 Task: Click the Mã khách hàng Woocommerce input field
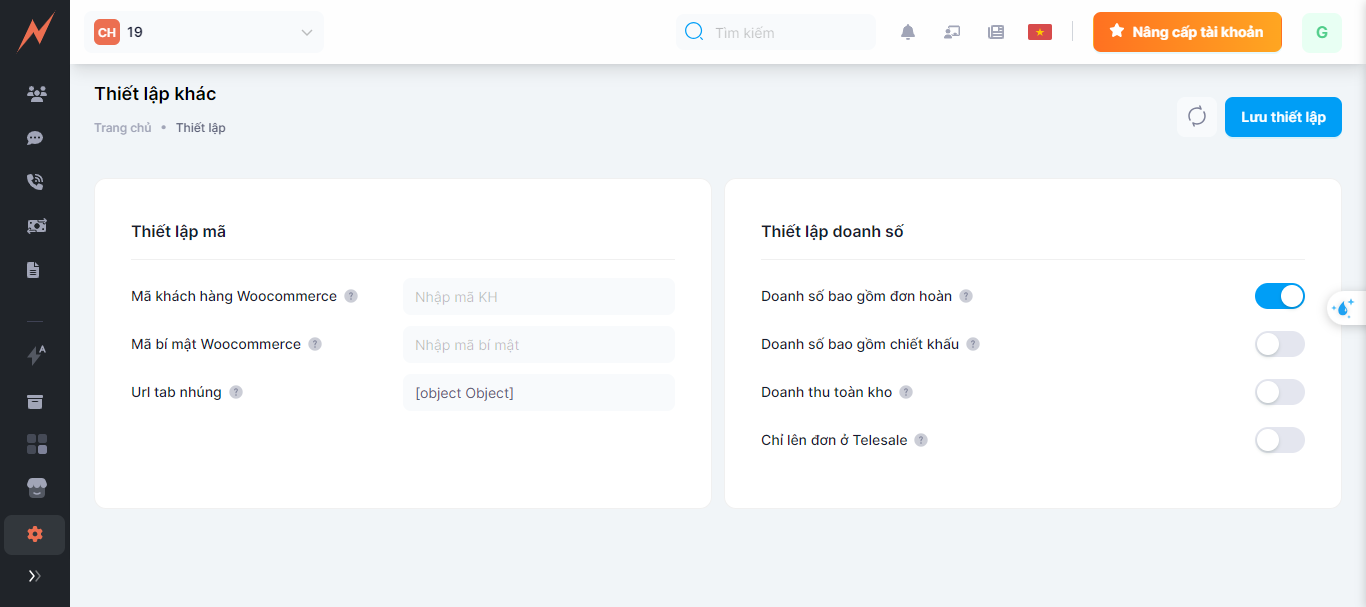click(x=538, y=297)
